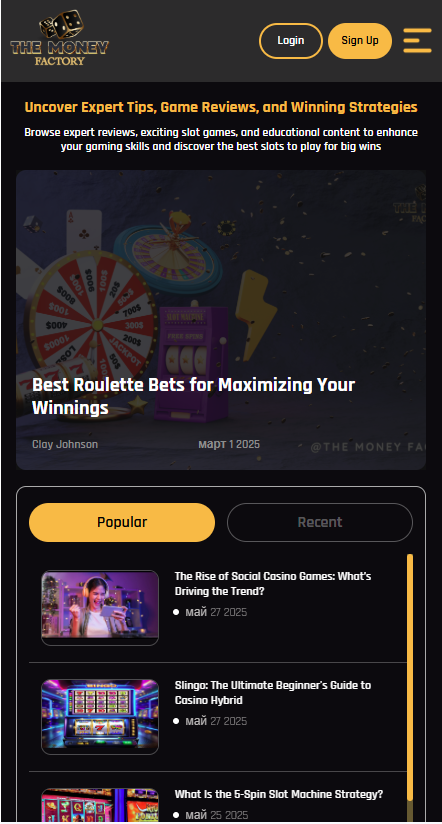Viewport: 442px width, 824px height.
Task: Read The Rise of Social Casino Games article
Action: click(273, 583)
